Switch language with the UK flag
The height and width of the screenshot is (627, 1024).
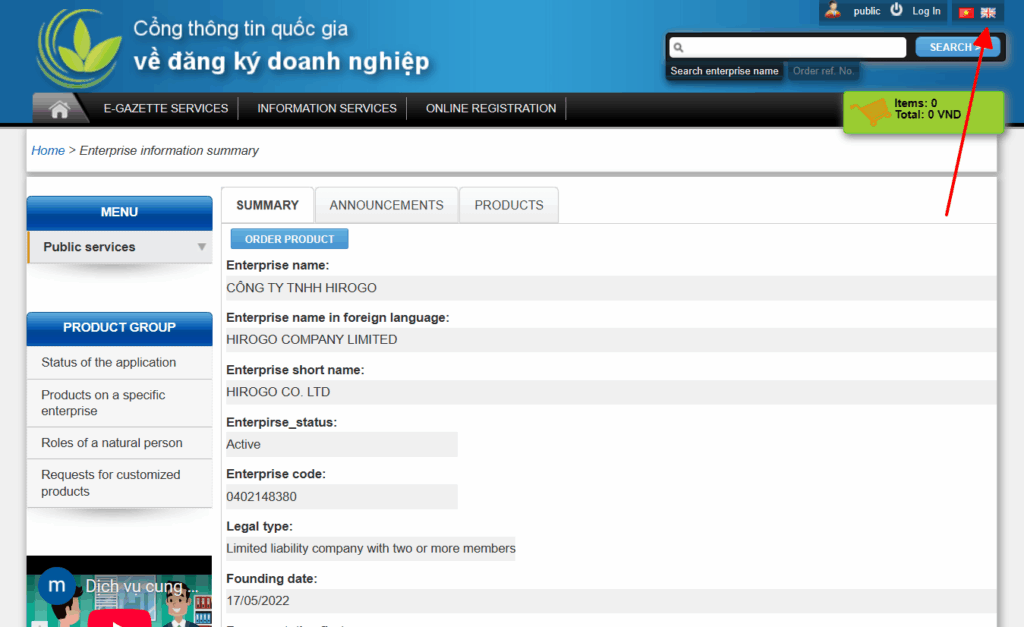pyautogui.click(x=988, y=12)
